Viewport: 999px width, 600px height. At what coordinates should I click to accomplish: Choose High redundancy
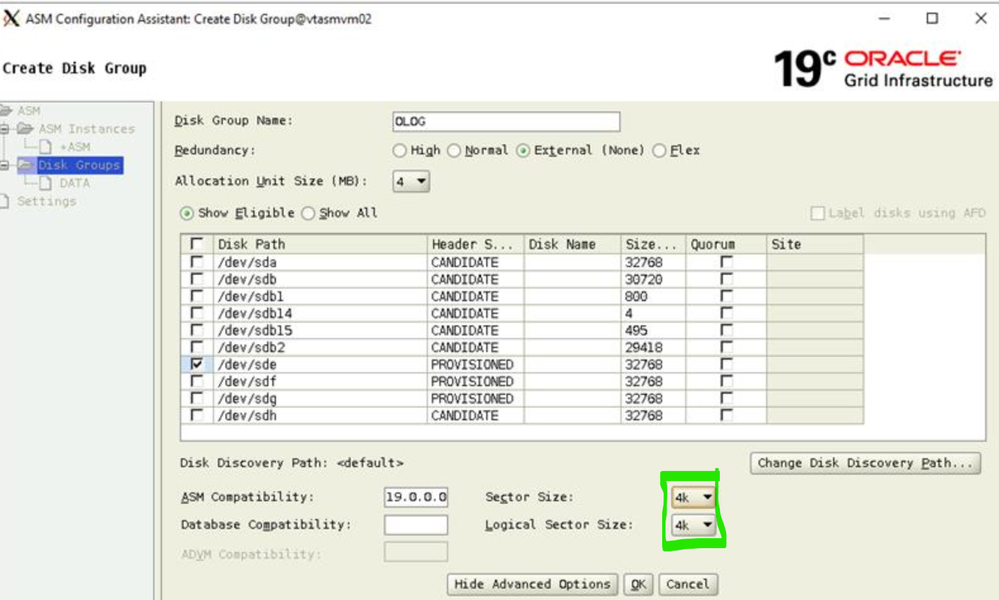point(399,150)
